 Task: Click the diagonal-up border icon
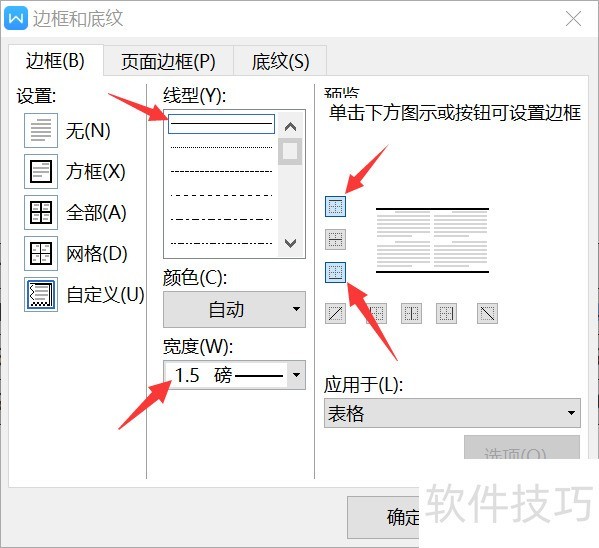(335, 313)
